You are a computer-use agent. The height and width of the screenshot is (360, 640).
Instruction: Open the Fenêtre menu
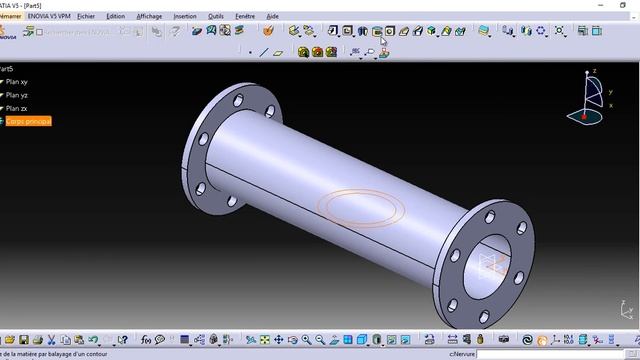click(x=245, y=16)
